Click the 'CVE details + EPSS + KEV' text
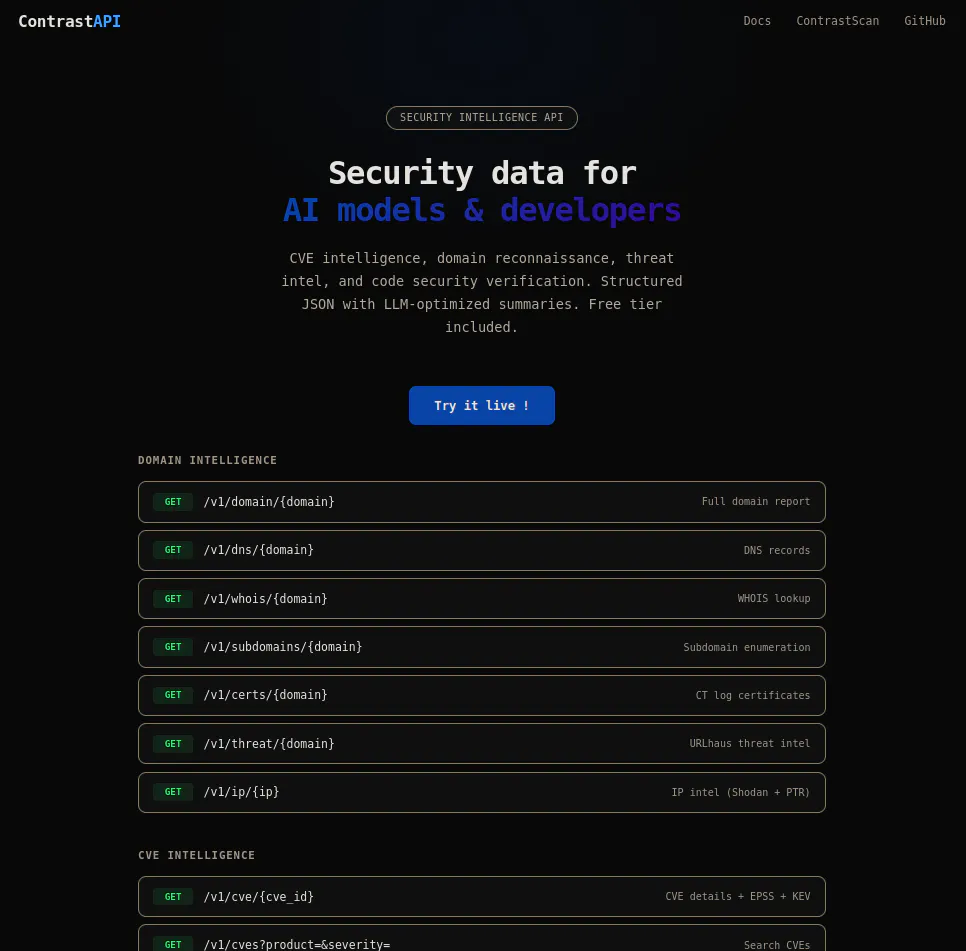Image resolution: width=966 pixels, height=951 pixels. pyautogui.click(x=738, y=896)
